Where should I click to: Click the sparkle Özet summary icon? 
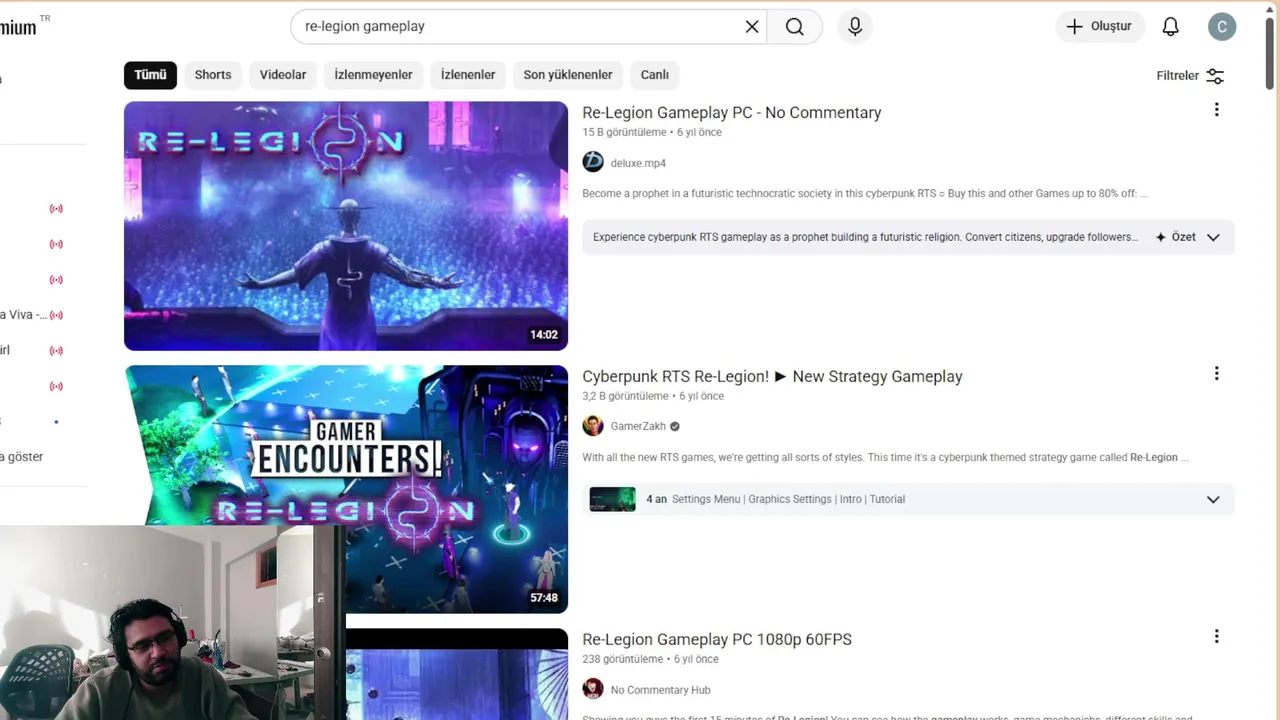click(1161, 238)
